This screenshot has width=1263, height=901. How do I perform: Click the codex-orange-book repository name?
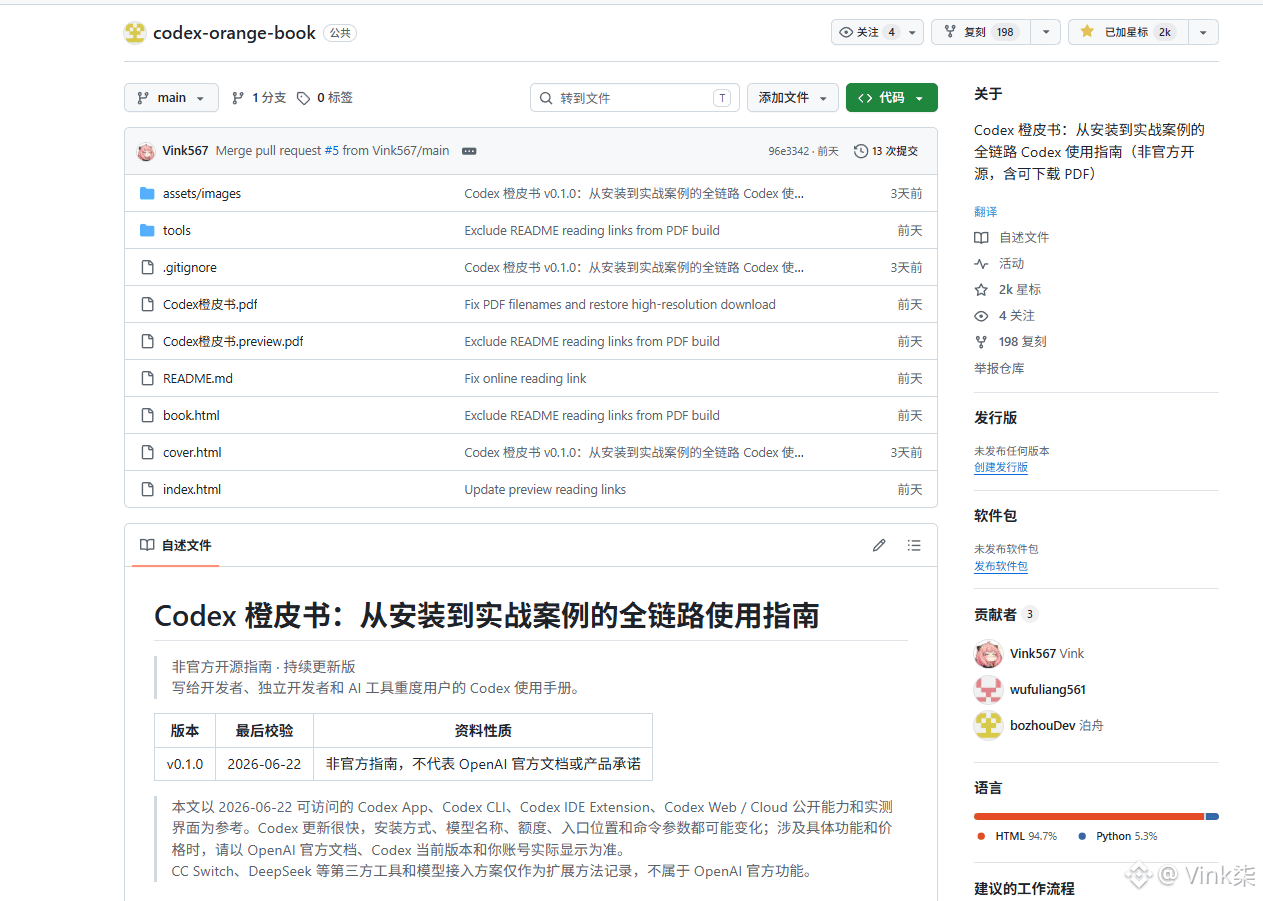pyautogui.click(x=234, y=33)
